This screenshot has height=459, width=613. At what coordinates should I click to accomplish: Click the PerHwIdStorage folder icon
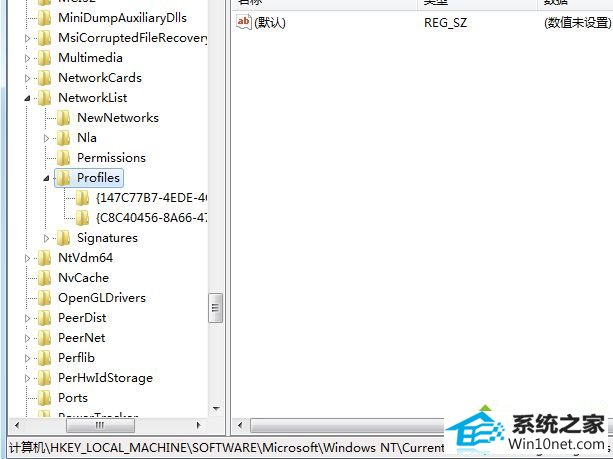click(x=44, y=378)
